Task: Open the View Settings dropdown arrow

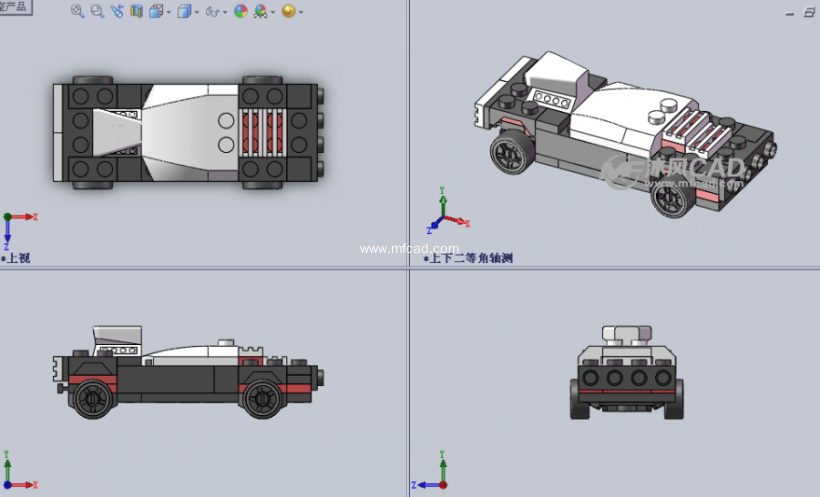Action: pyautogui.click(x=301, y=13)
